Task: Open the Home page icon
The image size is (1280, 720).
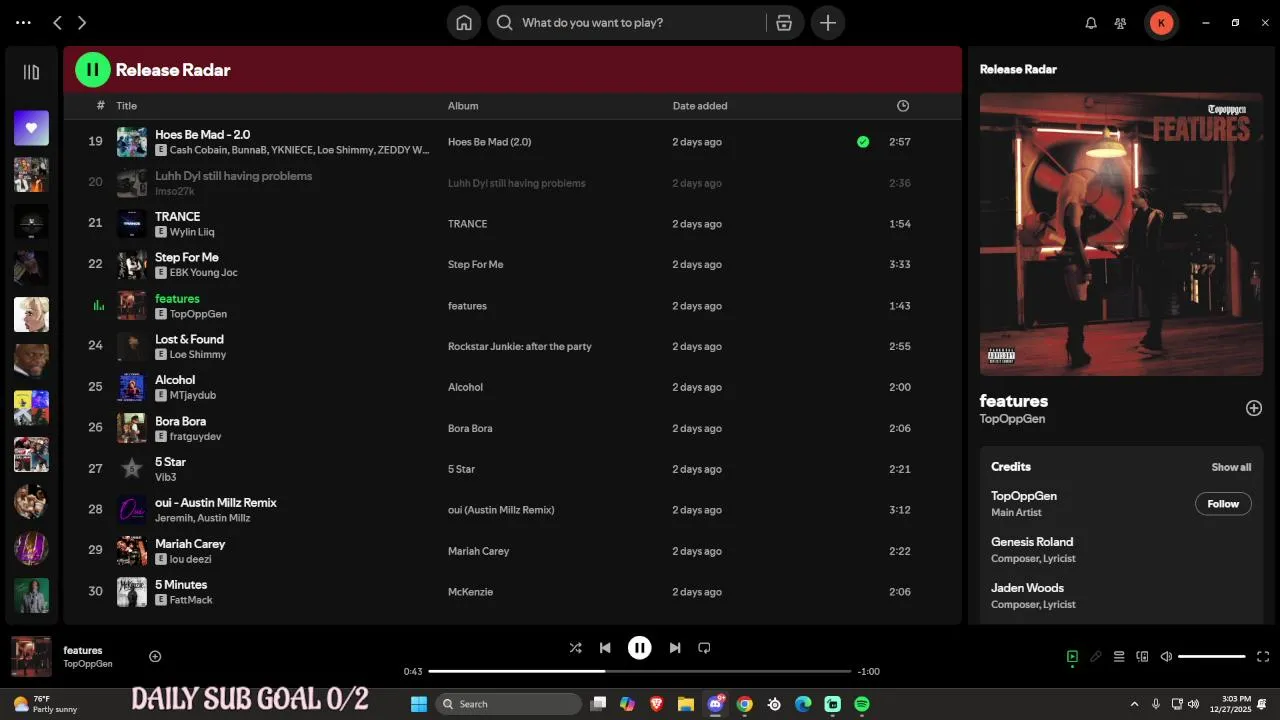Action: coord(464,23)
